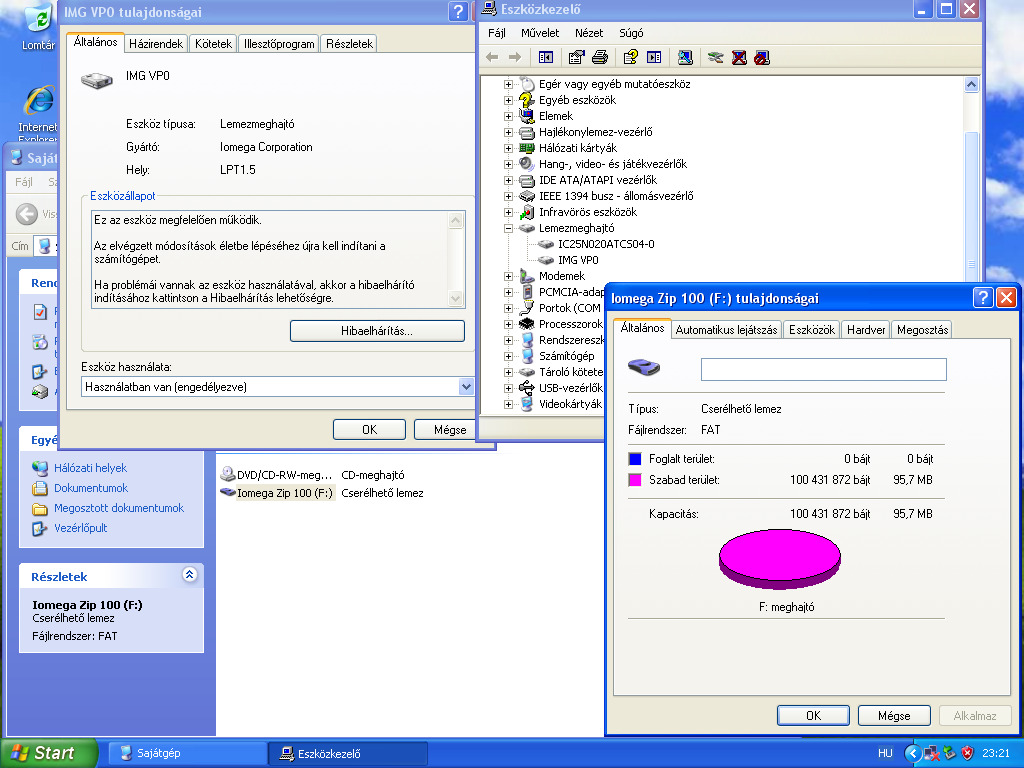This screenshot has width=1024, height=768.
Task: Expand Egyéb eszközök tree node
Action: (508, 100)
